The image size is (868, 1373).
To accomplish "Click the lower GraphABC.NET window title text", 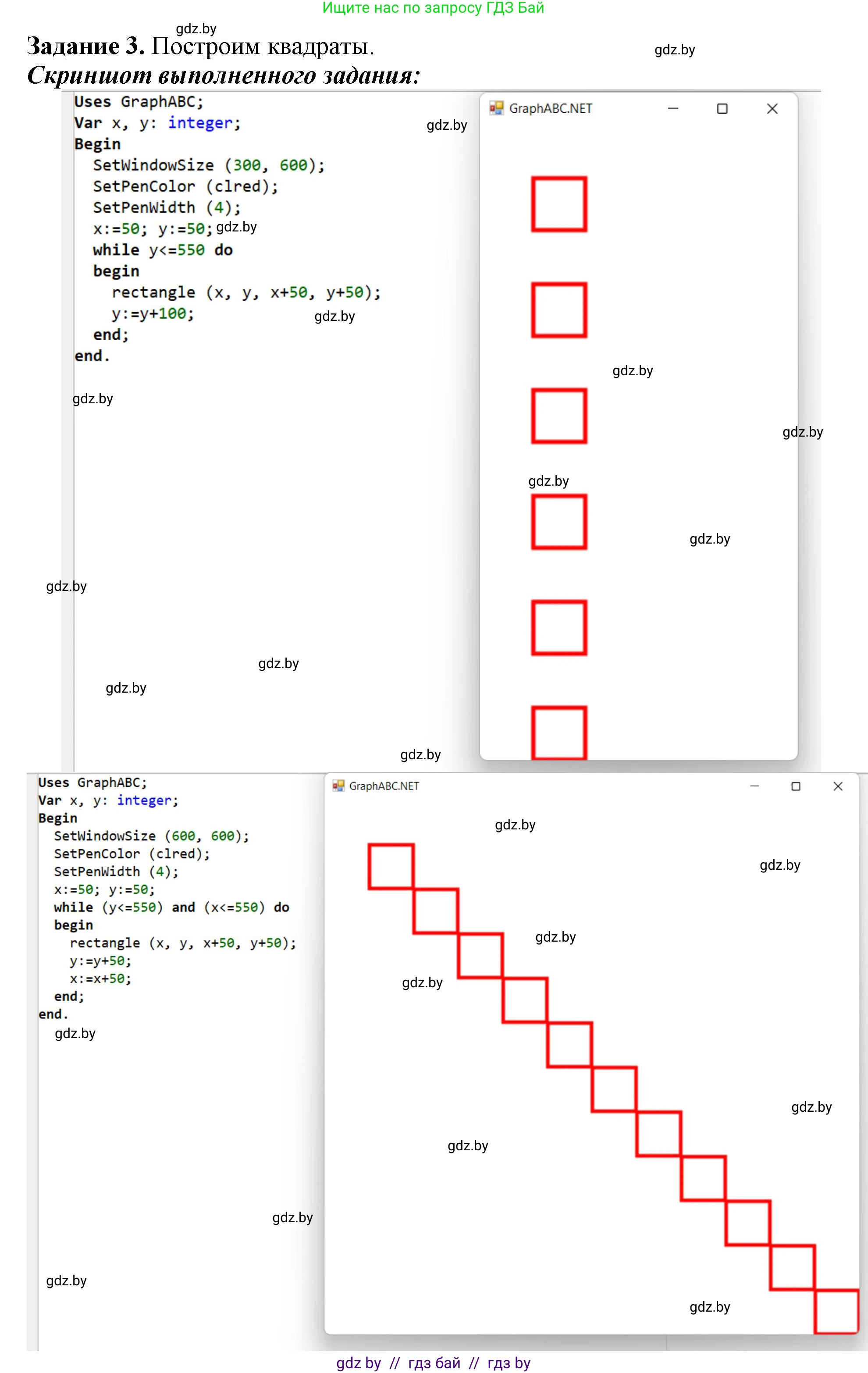I will [x=384, y=786].
